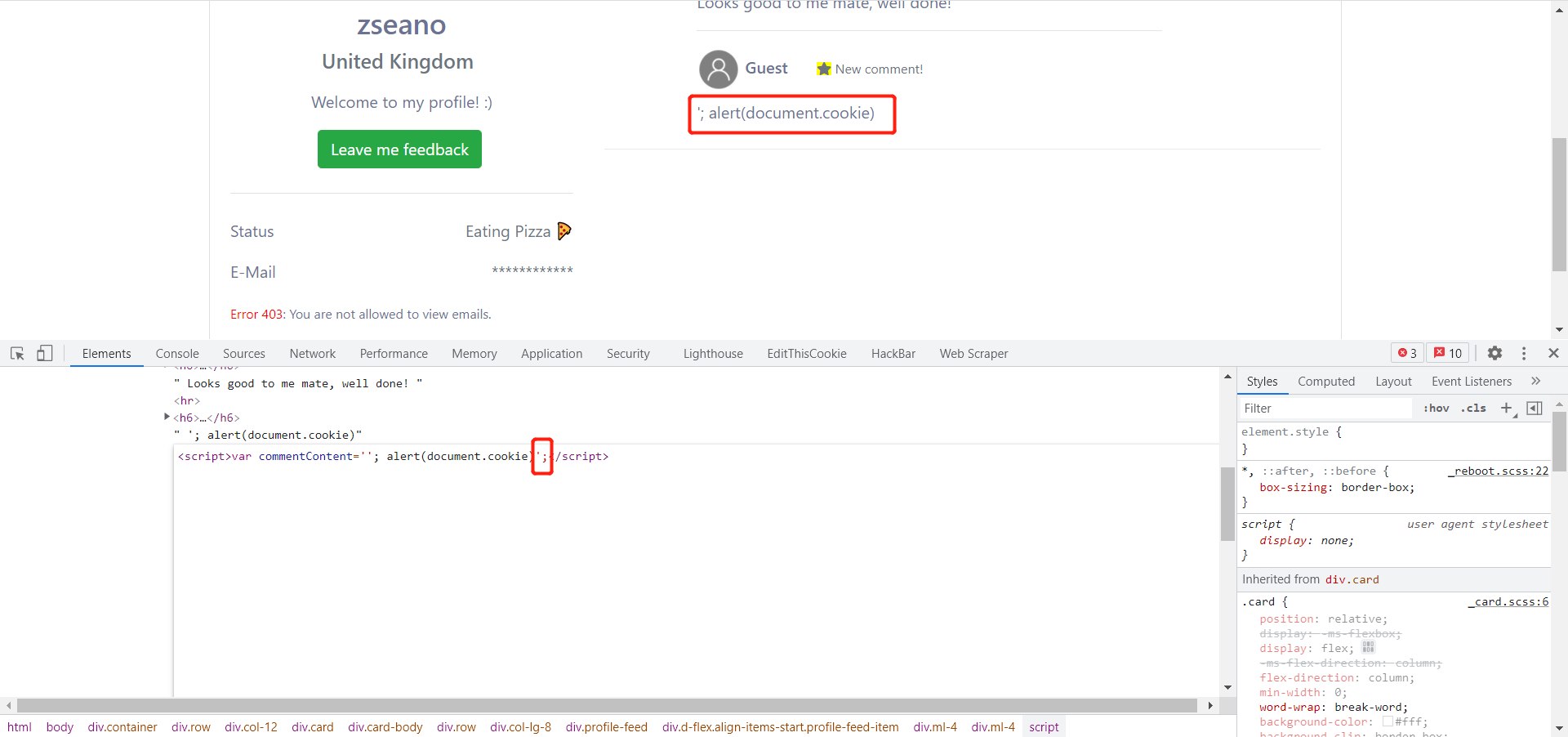
Task: Select div.card breadcrumb
Action: (x=313, y=726)
